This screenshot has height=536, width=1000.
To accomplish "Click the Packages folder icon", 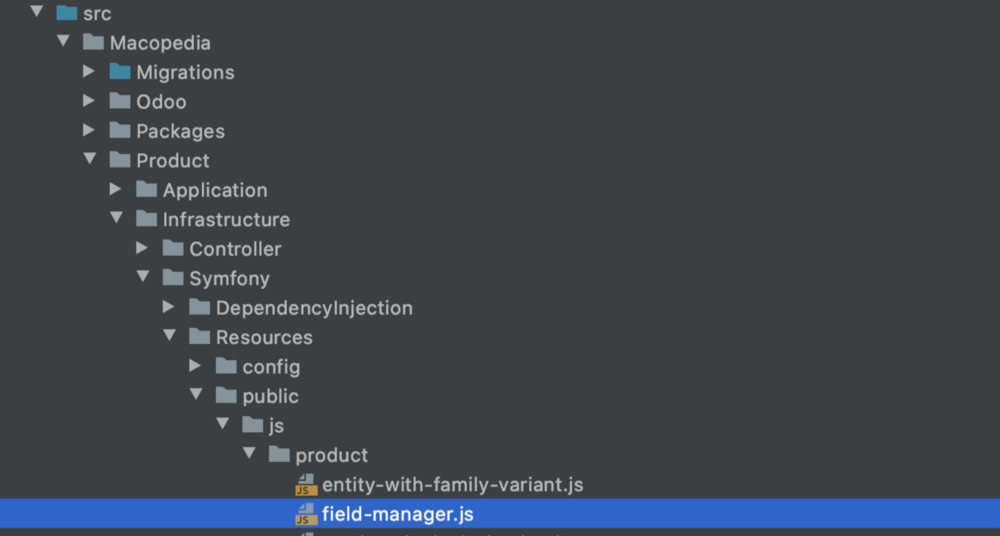I will point(120,131).
